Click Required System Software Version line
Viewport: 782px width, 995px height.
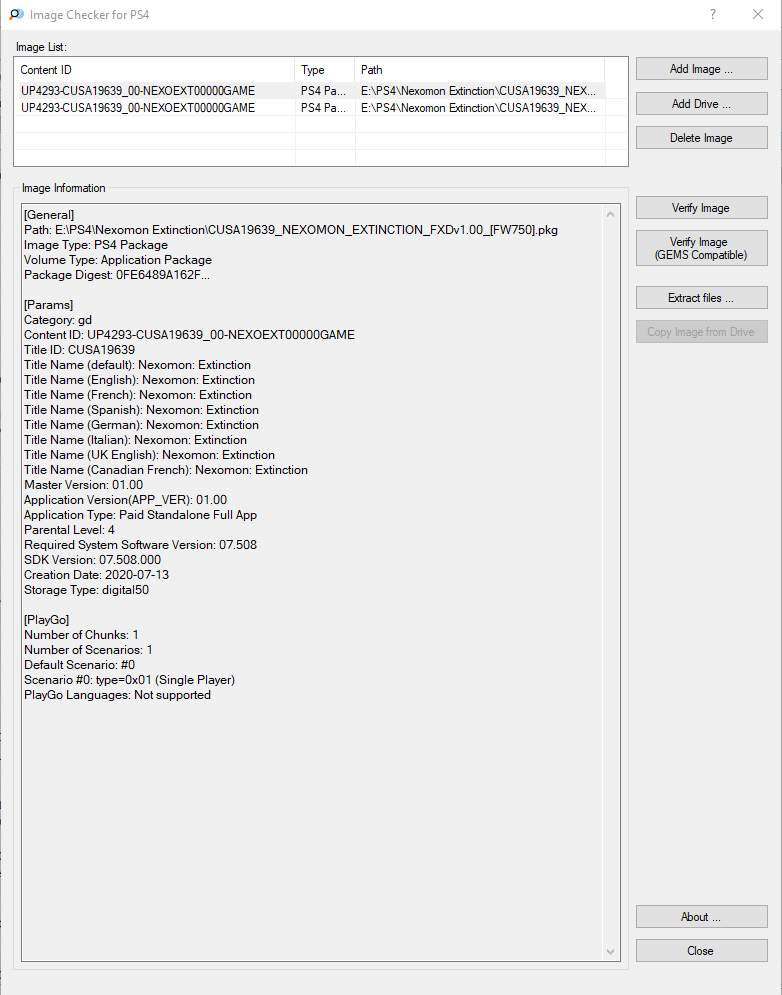point(140,544)
